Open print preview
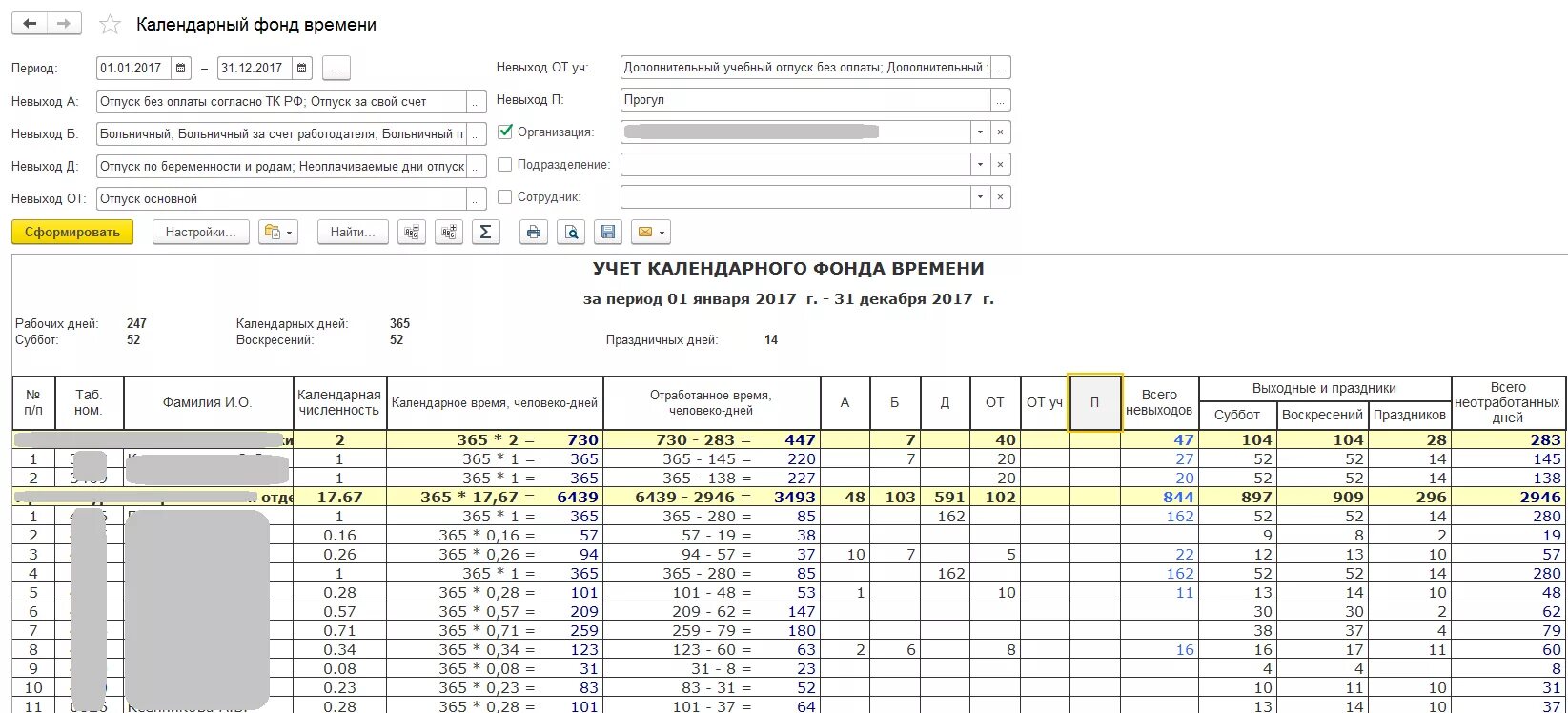The width and height of the screenshot is (1568, 713). pos(571,232)
